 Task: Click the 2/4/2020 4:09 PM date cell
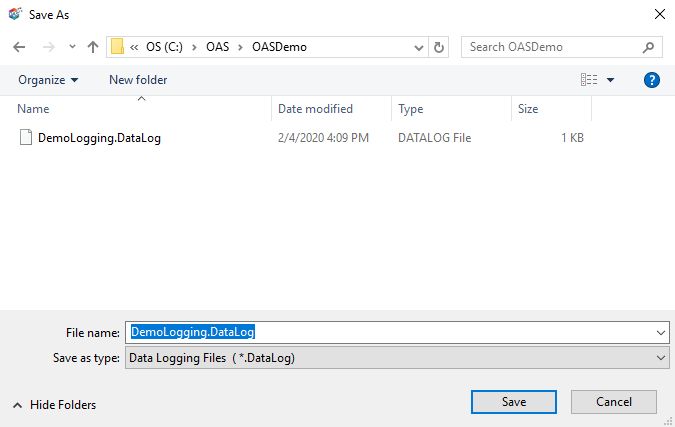pyautogui.click(x=323, y=138)
